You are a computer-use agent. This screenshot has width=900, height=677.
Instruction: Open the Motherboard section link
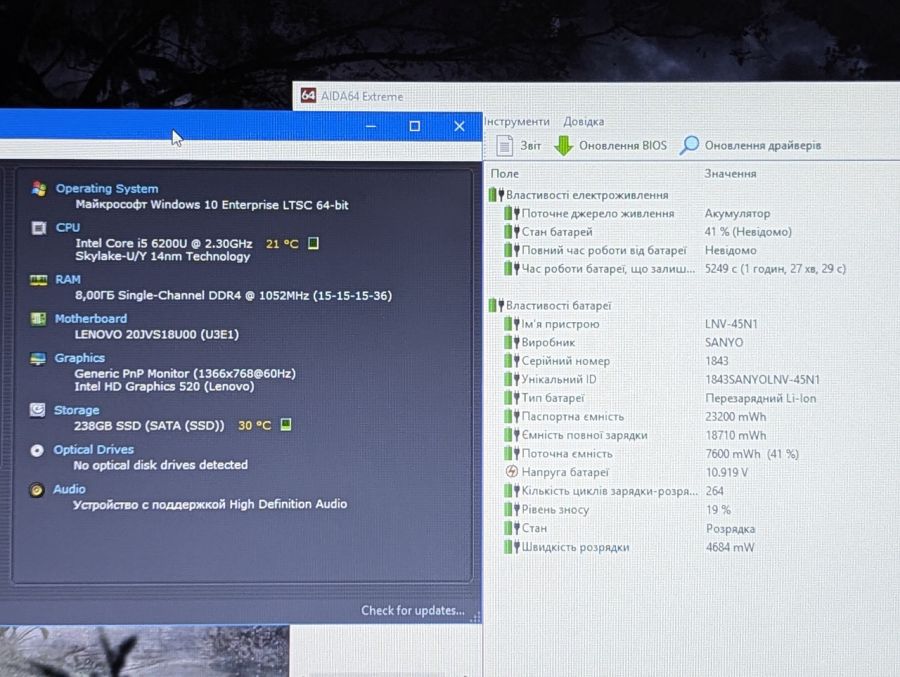[x=91, y=319]
